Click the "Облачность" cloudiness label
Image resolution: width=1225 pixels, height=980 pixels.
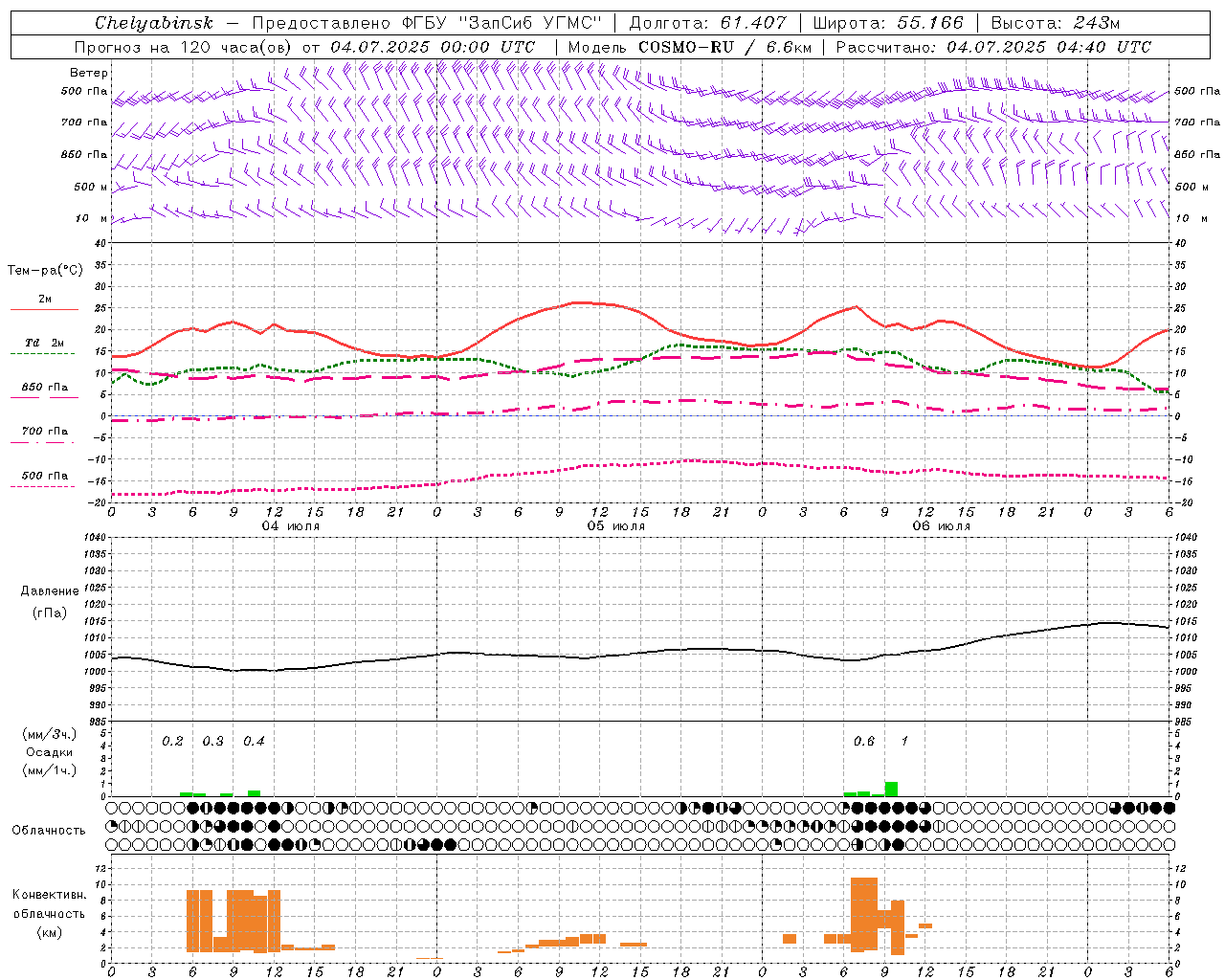click(x=49, y=831)
